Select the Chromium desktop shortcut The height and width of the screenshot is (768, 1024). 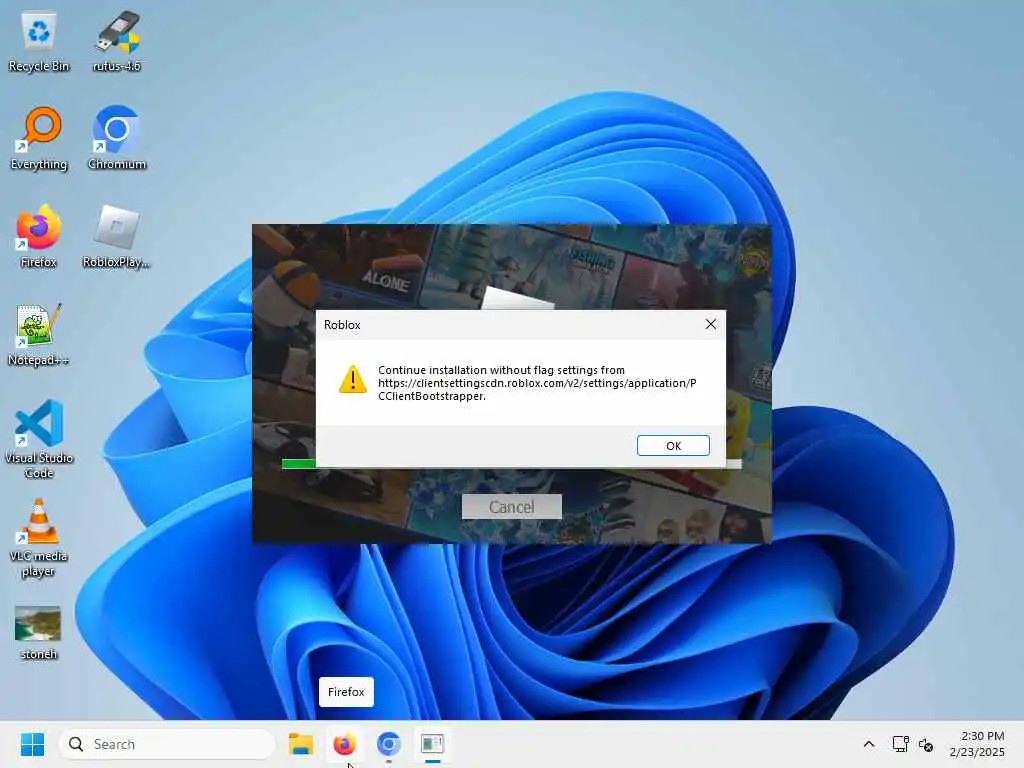117,139
